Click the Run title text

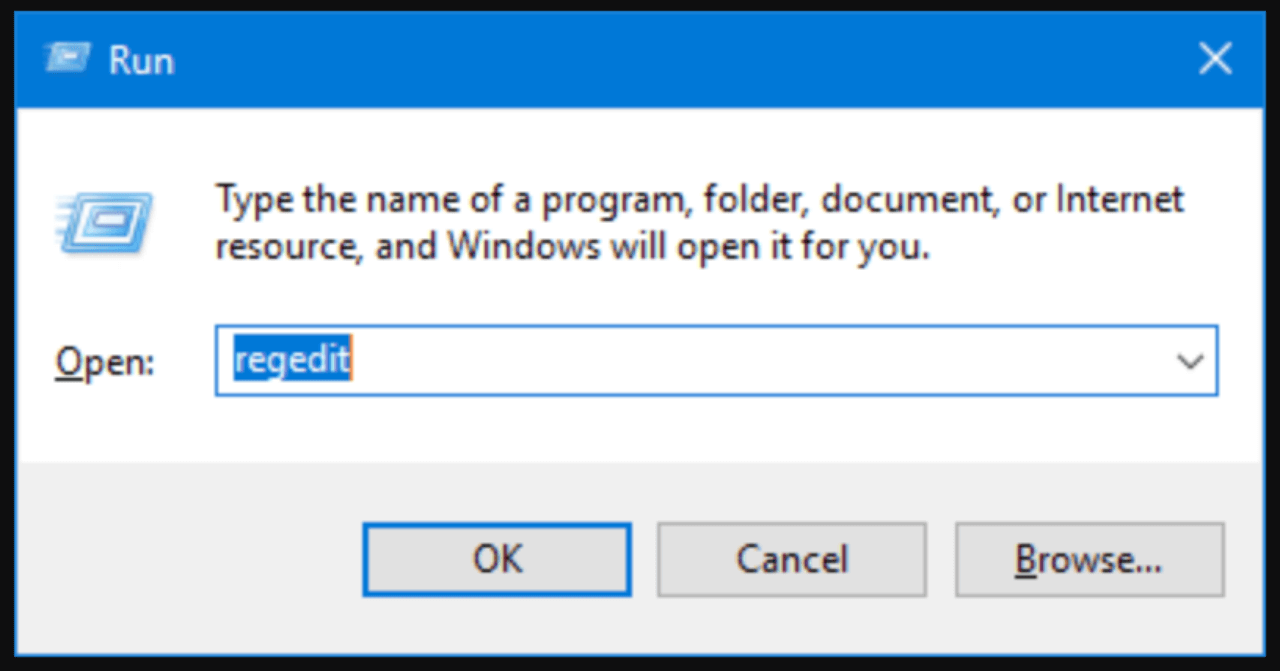tap(142, 60)
